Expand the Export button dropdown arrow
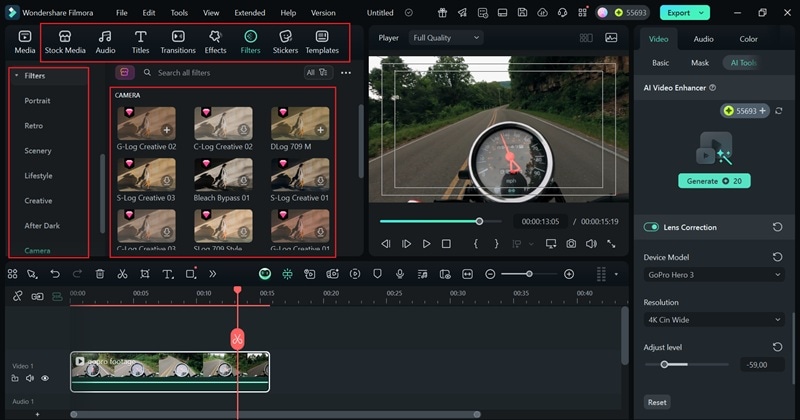Screen dimensions: 800x420 [x=702, y=13]
